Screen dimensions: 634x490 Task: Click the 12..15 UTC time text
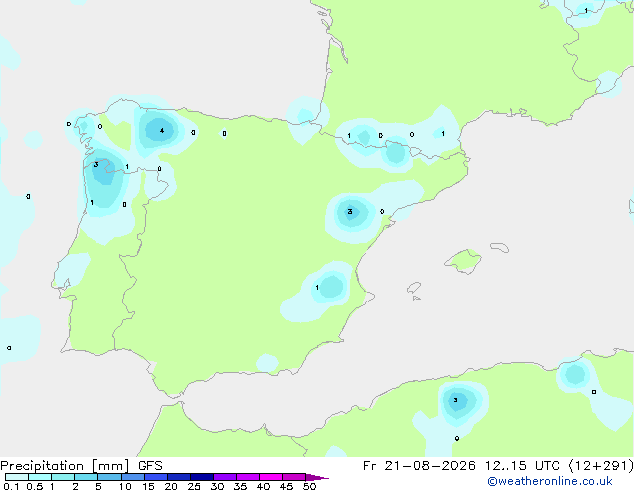(x=522, y=466)
